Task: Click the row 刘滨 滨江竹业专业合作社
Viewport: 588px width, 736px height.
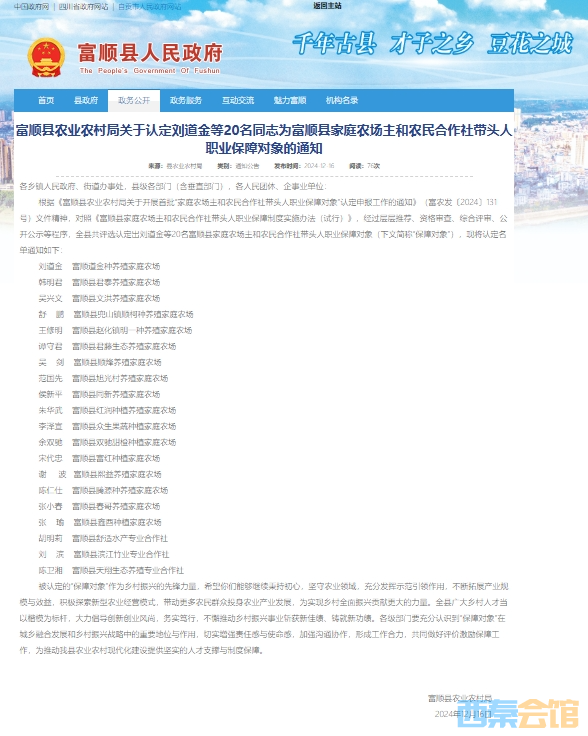Action: tap(104, 554)
